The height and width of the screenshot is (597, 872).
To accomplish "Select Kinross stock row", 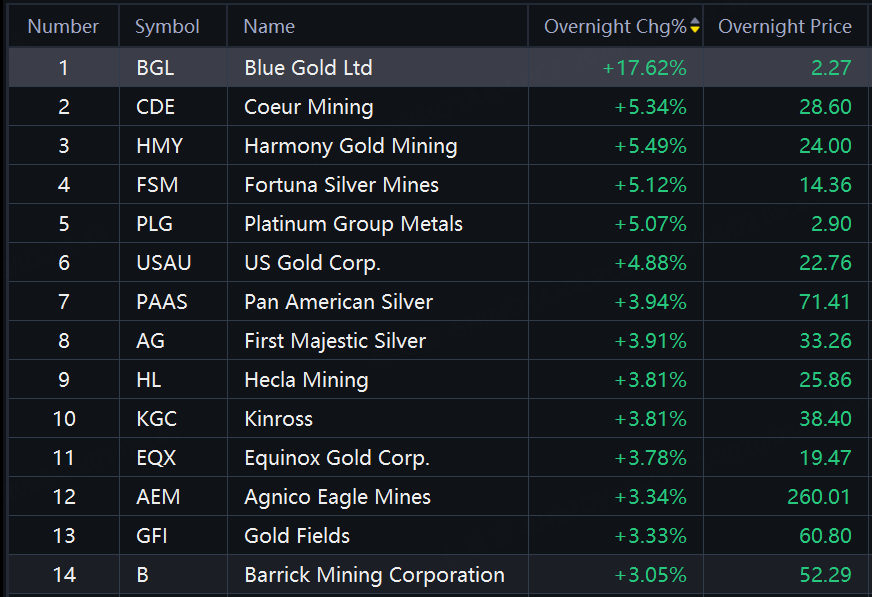I will tap(278, 419).
